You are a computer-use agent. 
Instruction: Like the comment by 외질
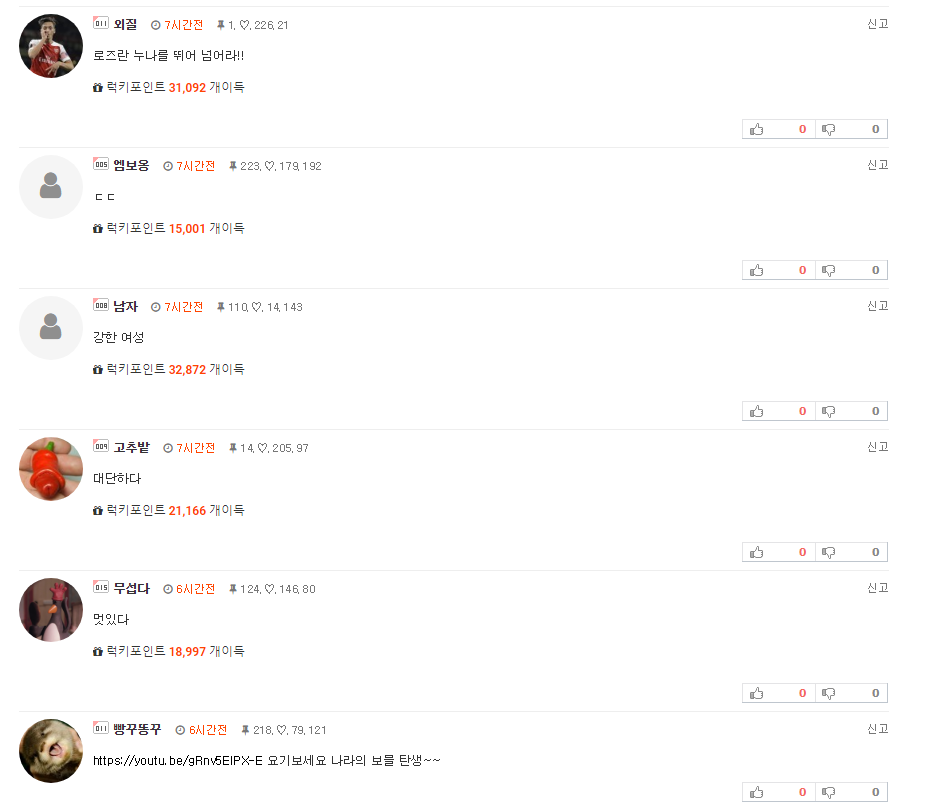[x=779, y=129]
